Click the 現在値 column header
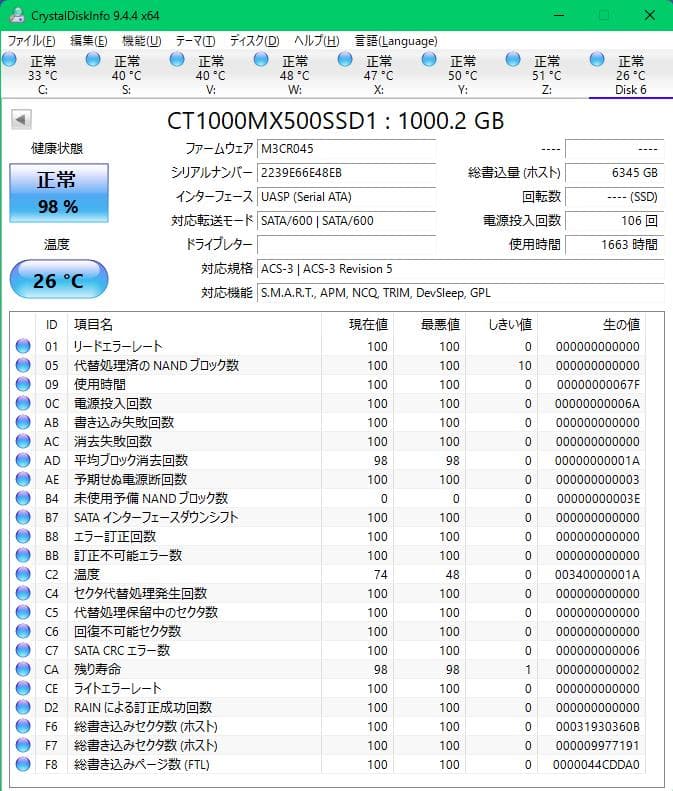Screen dimensions: 673x791 [357, 324]
